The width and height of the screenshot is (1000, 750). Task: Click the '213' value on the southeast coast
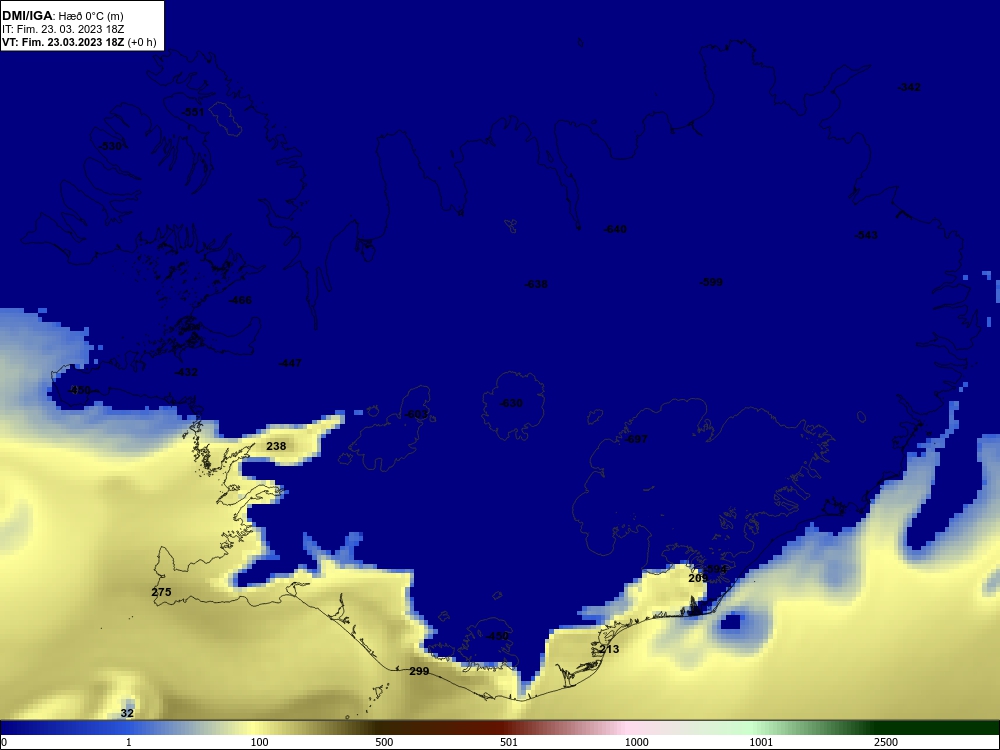[x=610, y=650]
